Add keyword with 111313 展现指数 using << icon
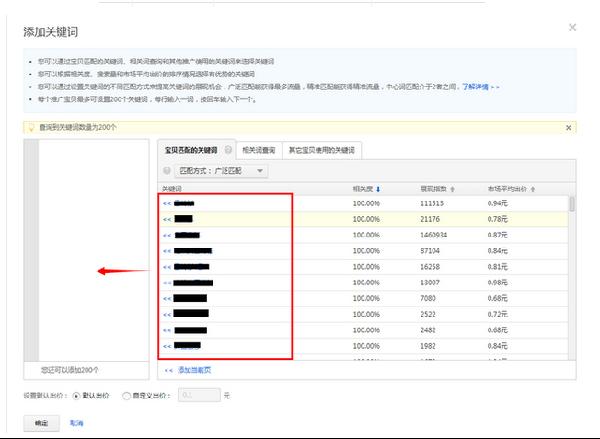600x439 pixels. (x=166, y=202)
